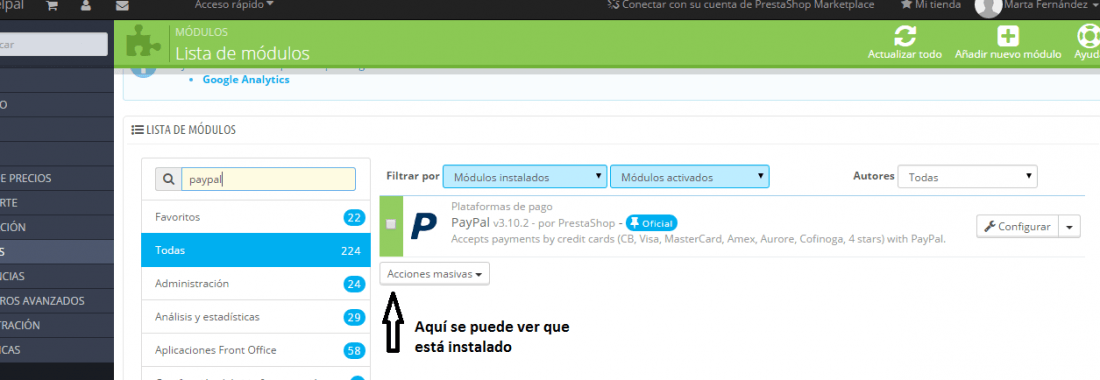This screenshot has width=1100, height=380.
Task: Click the 22 count badge on Favoritos
Action: [x=354, y=217]
